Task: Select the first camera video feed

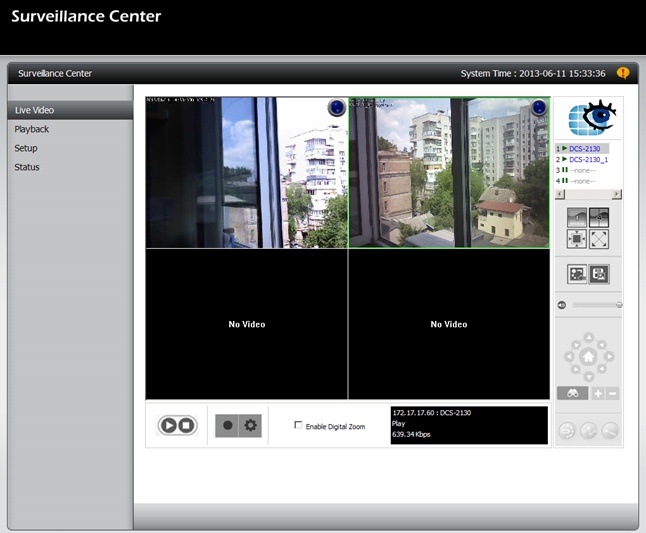Action: click(x=247, y=173)
